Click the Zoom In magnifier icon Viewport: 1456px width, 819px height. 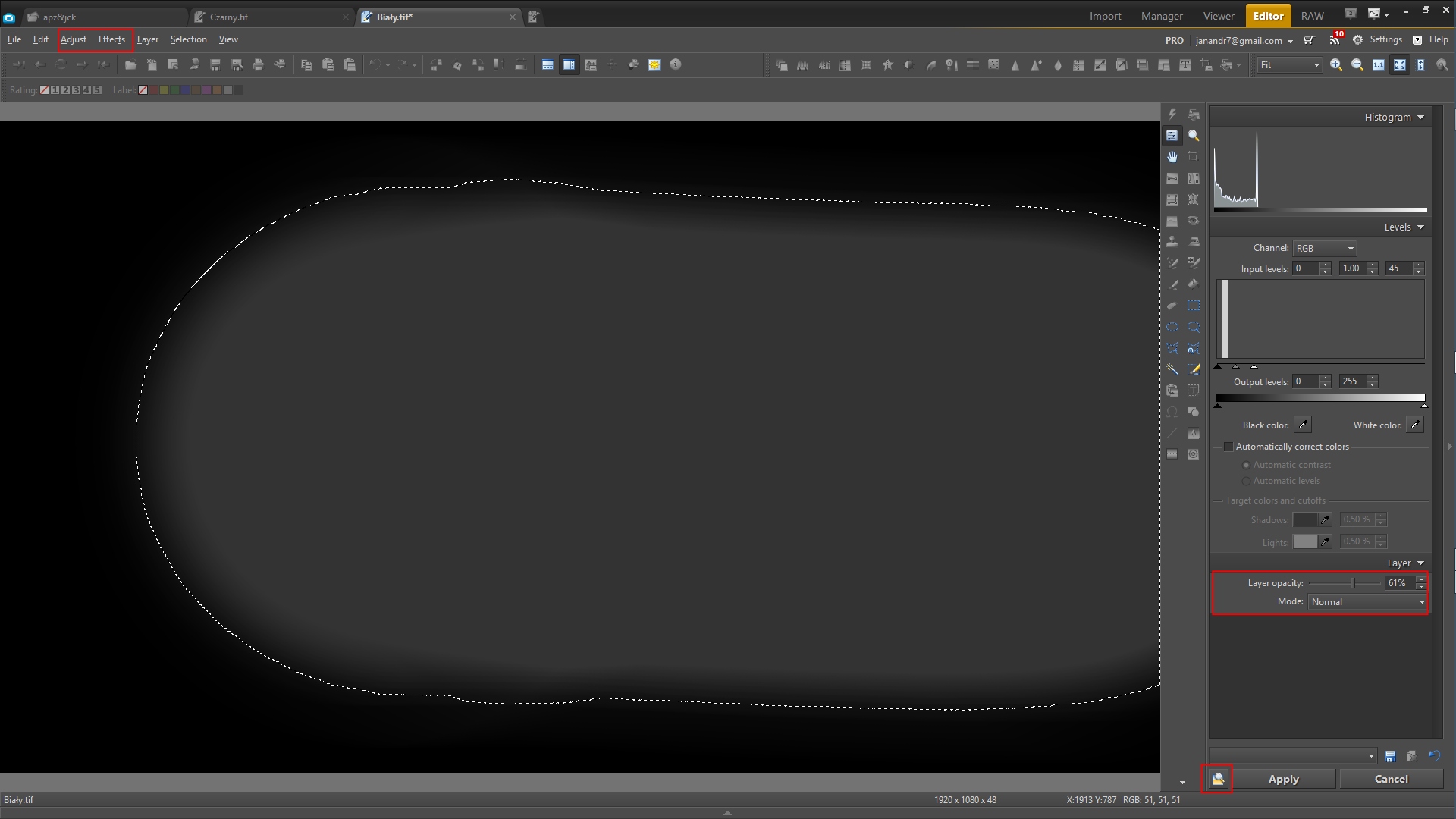[1336, 65]
